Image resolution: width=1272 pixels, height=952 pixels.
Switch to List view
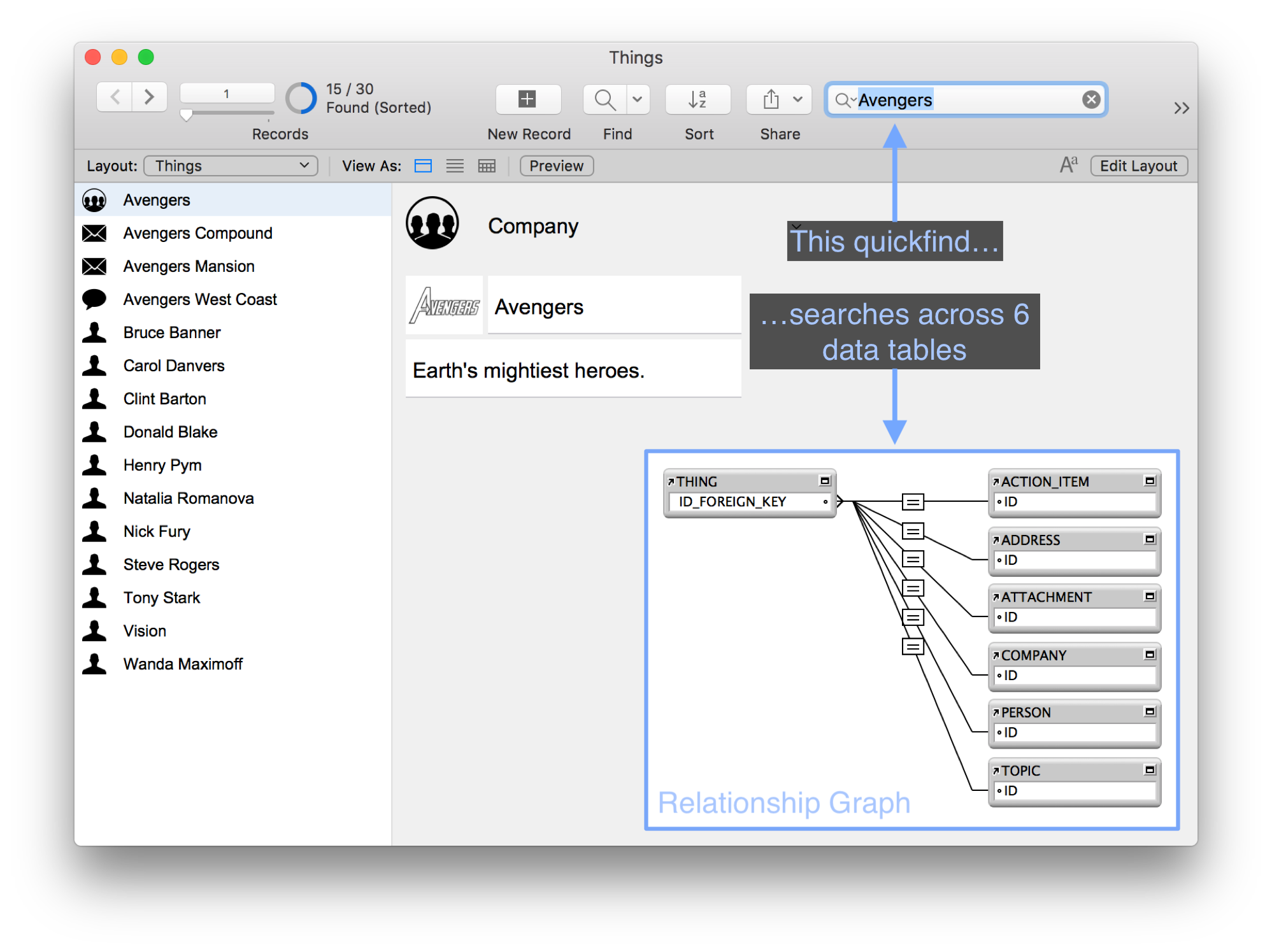455,166
